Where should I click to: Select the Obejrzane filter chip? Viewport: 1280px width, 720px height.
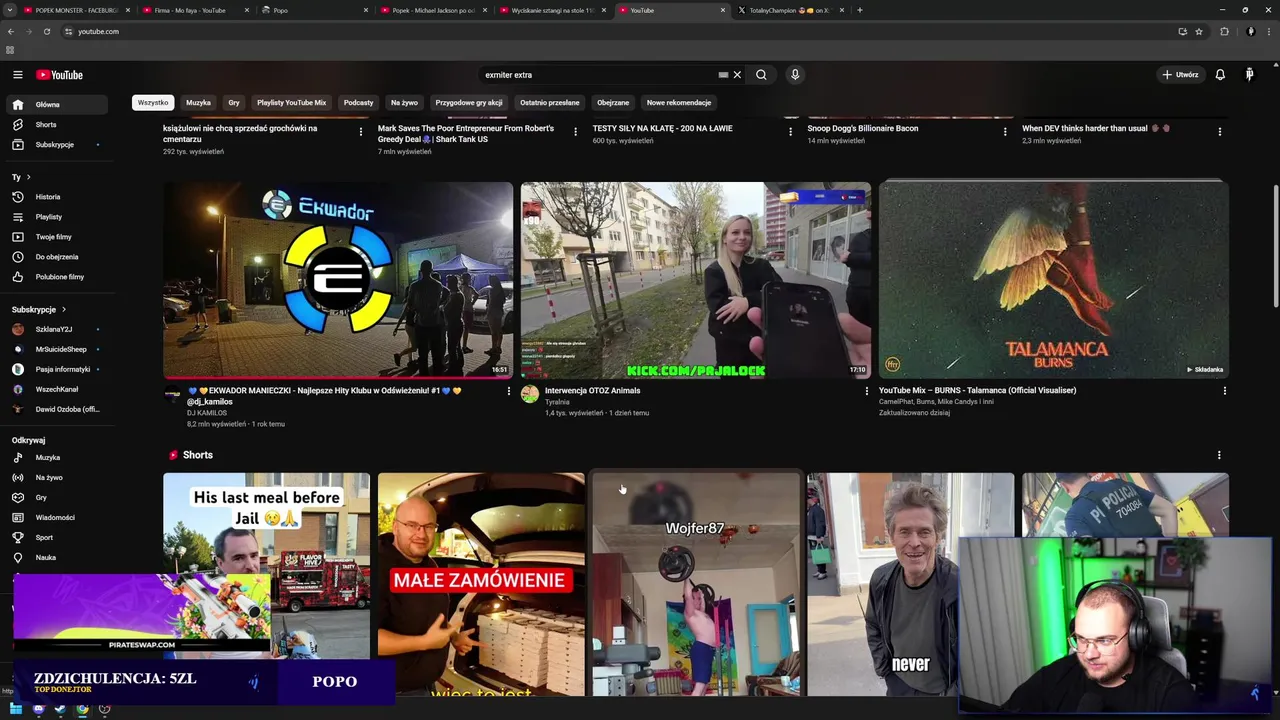(x=613, y=102)
